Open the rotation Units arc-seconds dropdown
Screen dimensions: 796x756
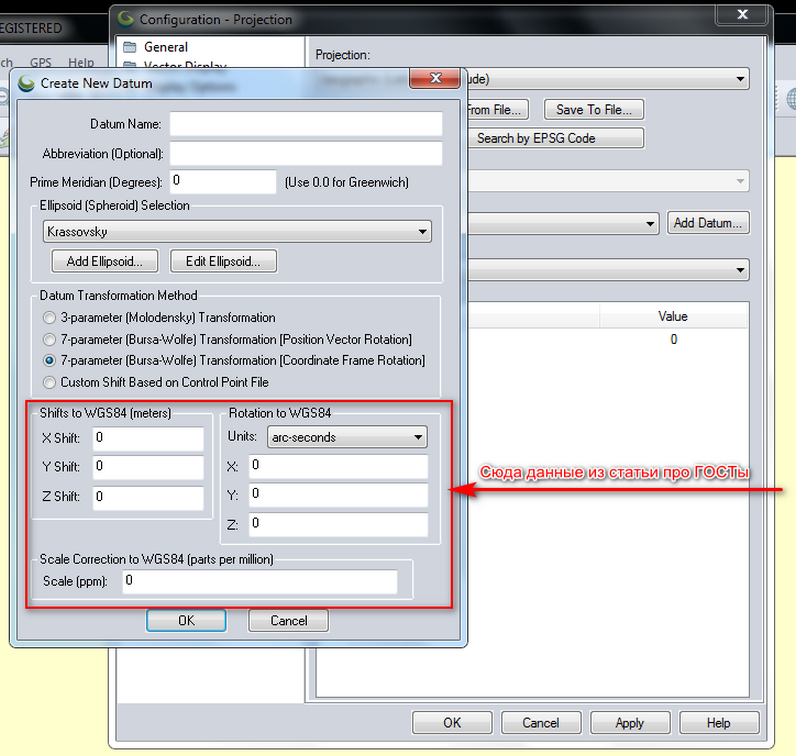347,437
